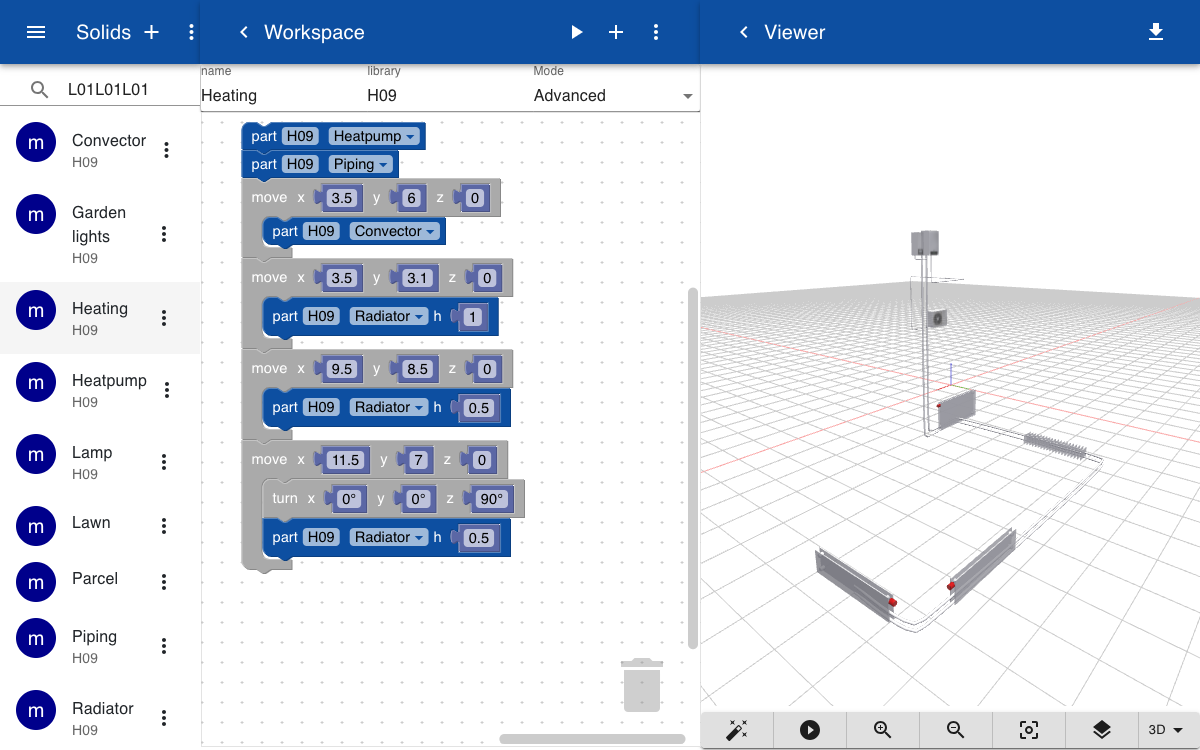The height and width of the screenshot is (750, 1200).
Task: Open Radiator dropdown with h value 1
Action: pos(389,316)
